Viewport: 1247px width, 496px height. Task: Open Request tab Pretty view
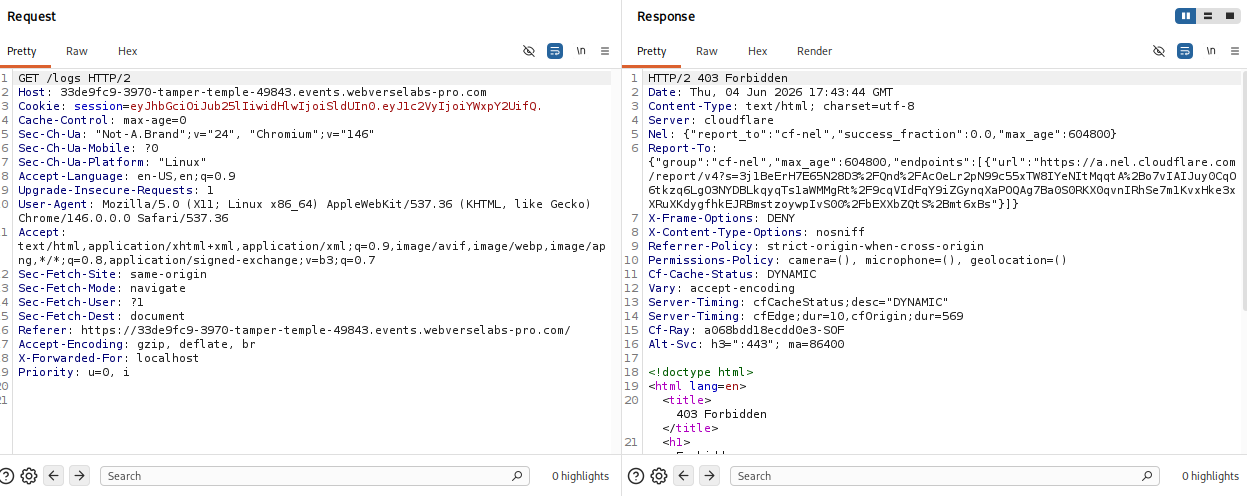click(x=22, y=51)
